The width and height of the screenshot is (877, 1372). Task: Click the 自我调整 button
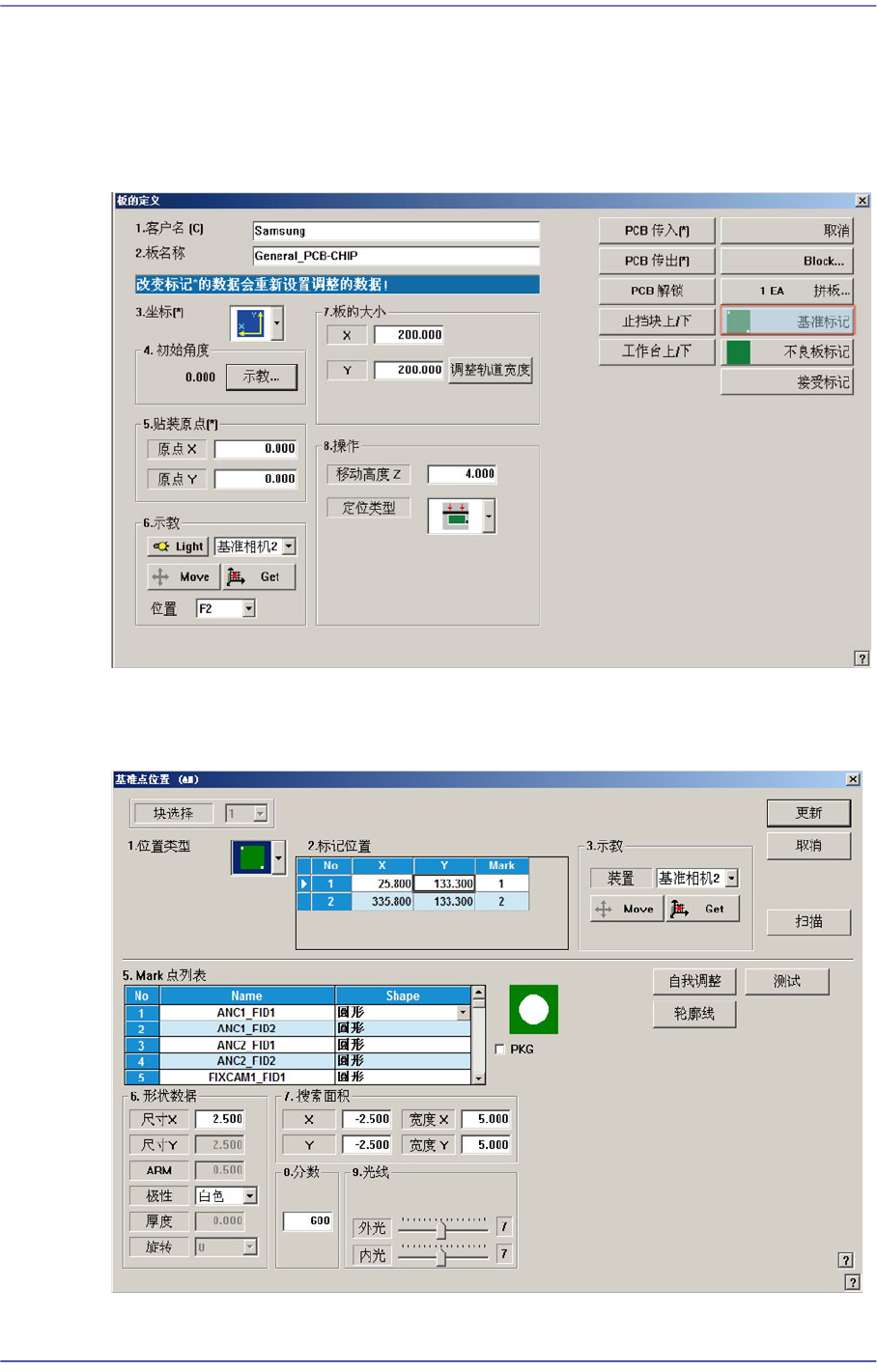tap(694, 981)
